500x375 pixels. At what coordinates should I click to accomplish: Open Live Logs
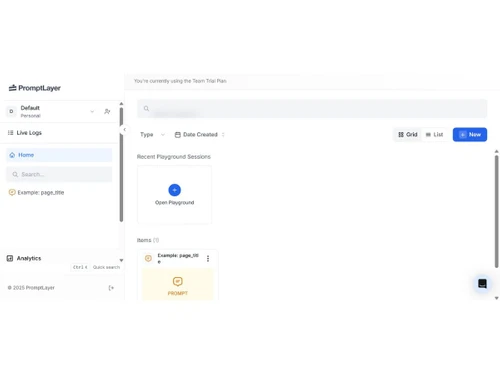click(x=25, y=133)
